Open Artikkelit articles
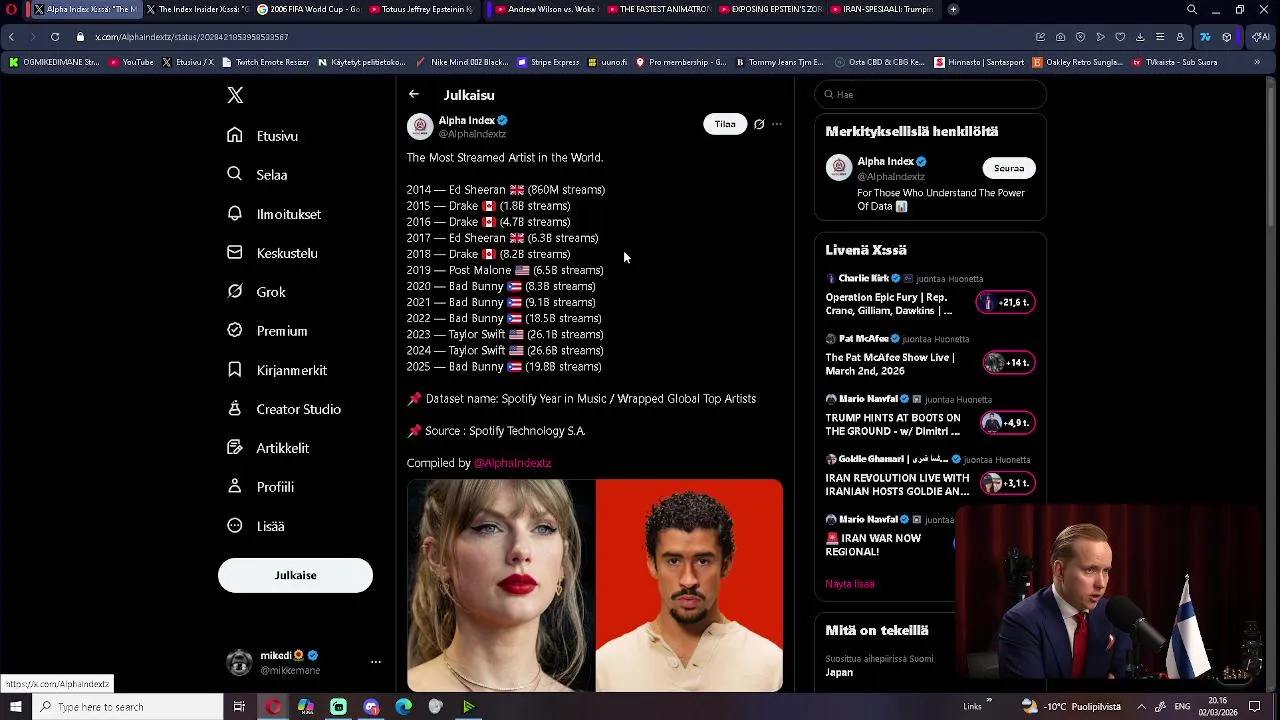Screen dimensions: 1280x720 (268, 448)
